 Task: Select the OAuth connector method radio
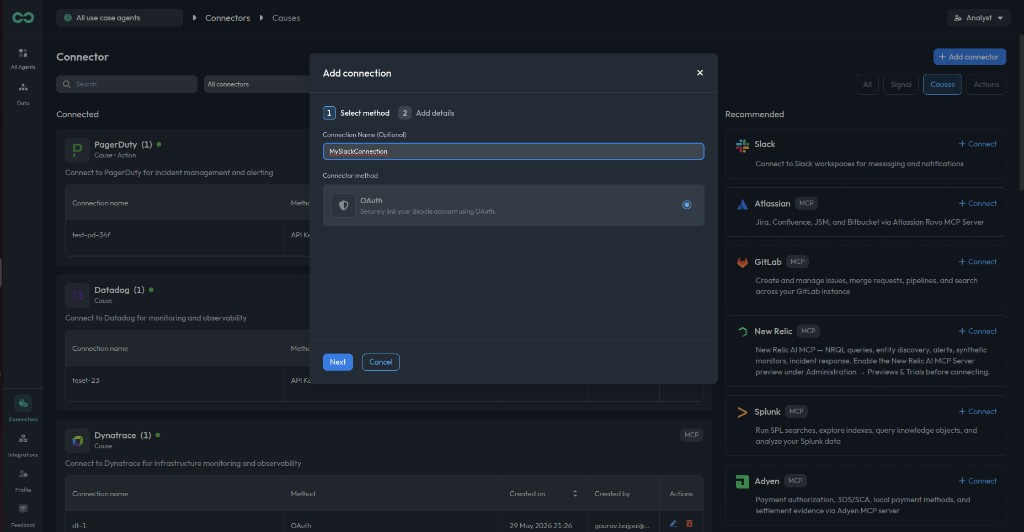click(x=686, y=205)
